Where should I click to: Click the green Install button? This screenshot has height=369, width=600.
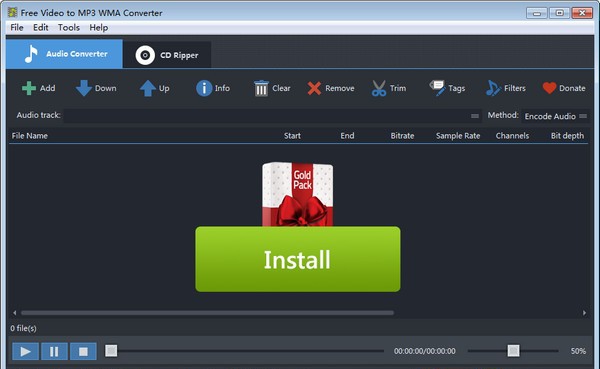pos(298,259)
